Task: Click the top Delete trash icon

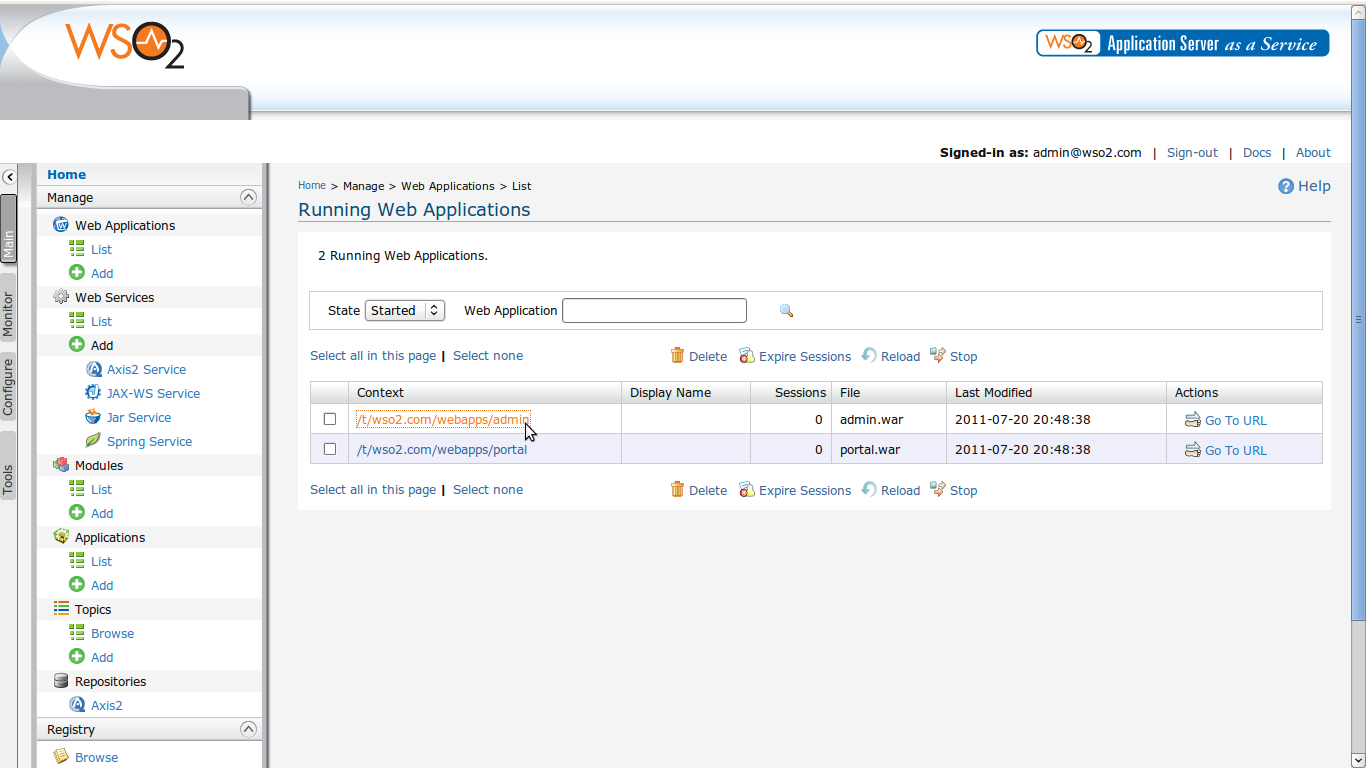Action: click(678, 356)
